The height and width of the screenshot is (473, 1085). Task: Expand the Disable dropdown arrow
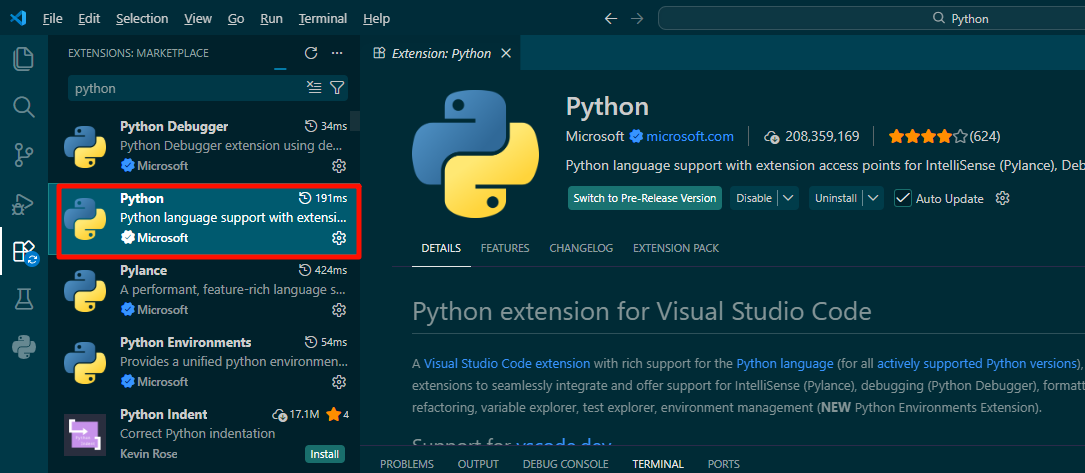click(788, 198)
